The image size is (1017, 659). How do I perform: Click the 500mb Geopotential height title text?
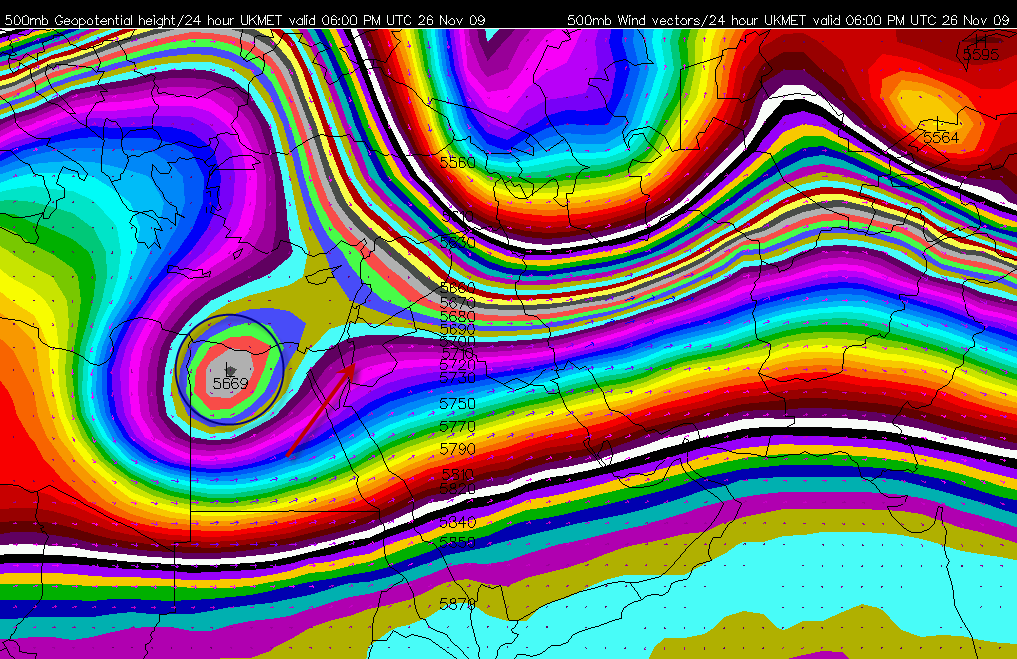coord(245,20)
